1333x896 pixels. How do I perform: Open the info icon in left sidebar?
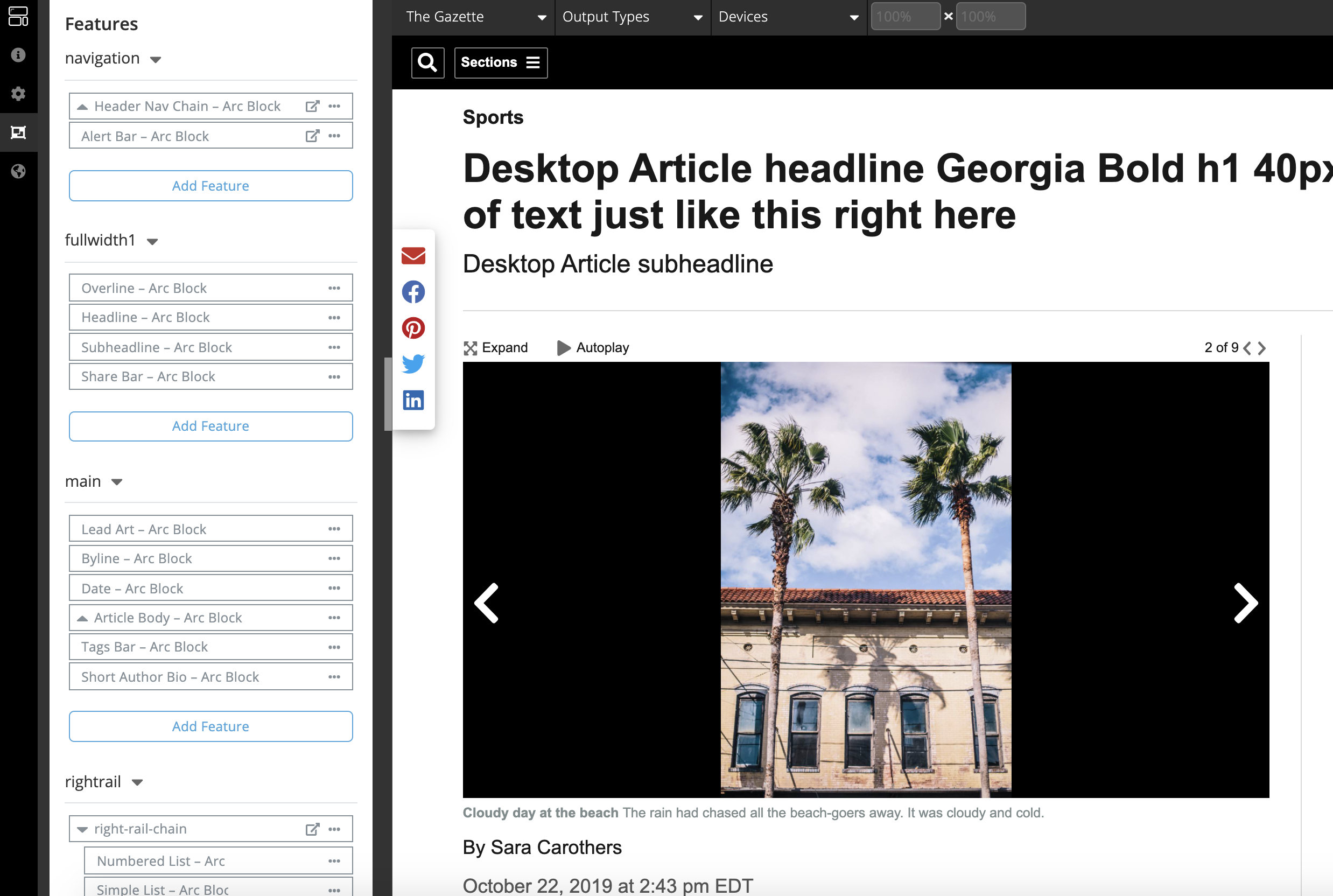tap(18, 55)
